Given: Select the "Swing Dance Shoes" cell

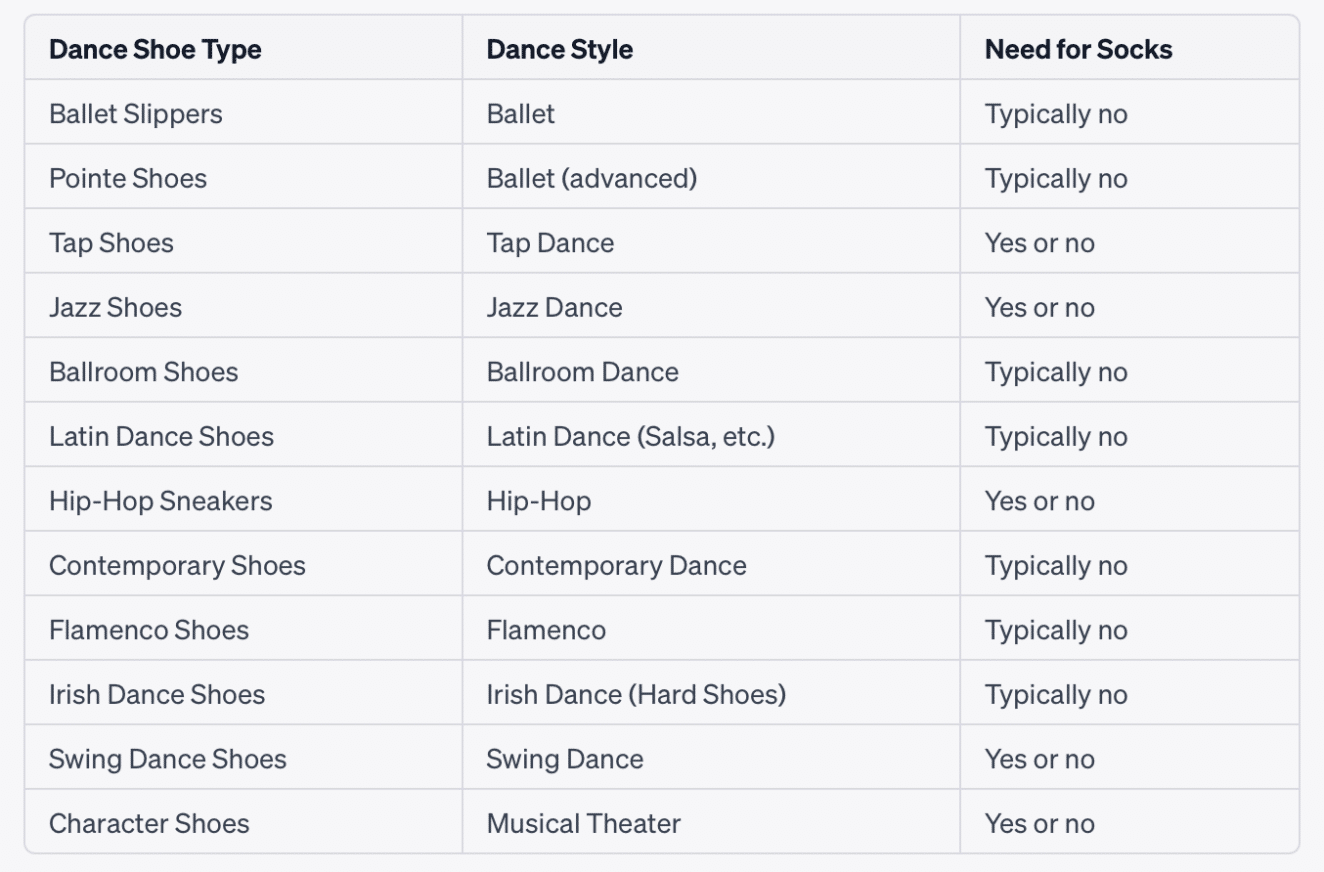Looking at the screenshot, I should 168,759.
